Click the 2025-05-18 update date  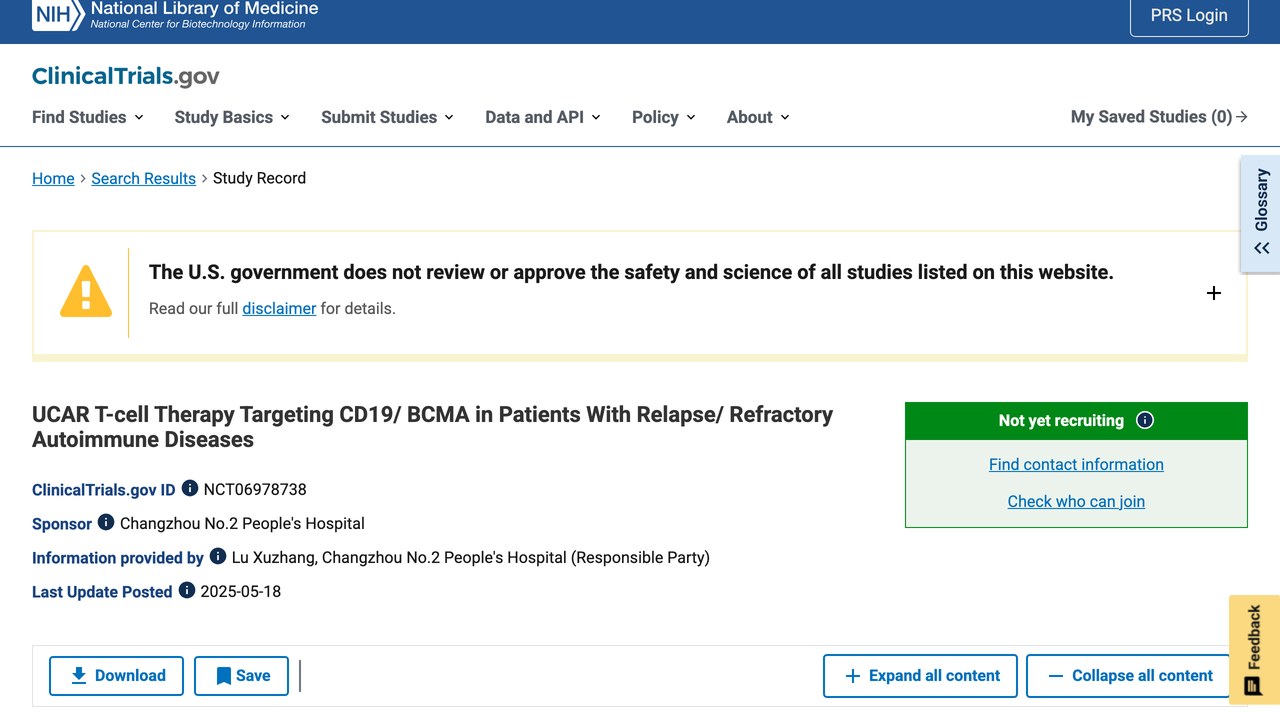click(241, 591)
